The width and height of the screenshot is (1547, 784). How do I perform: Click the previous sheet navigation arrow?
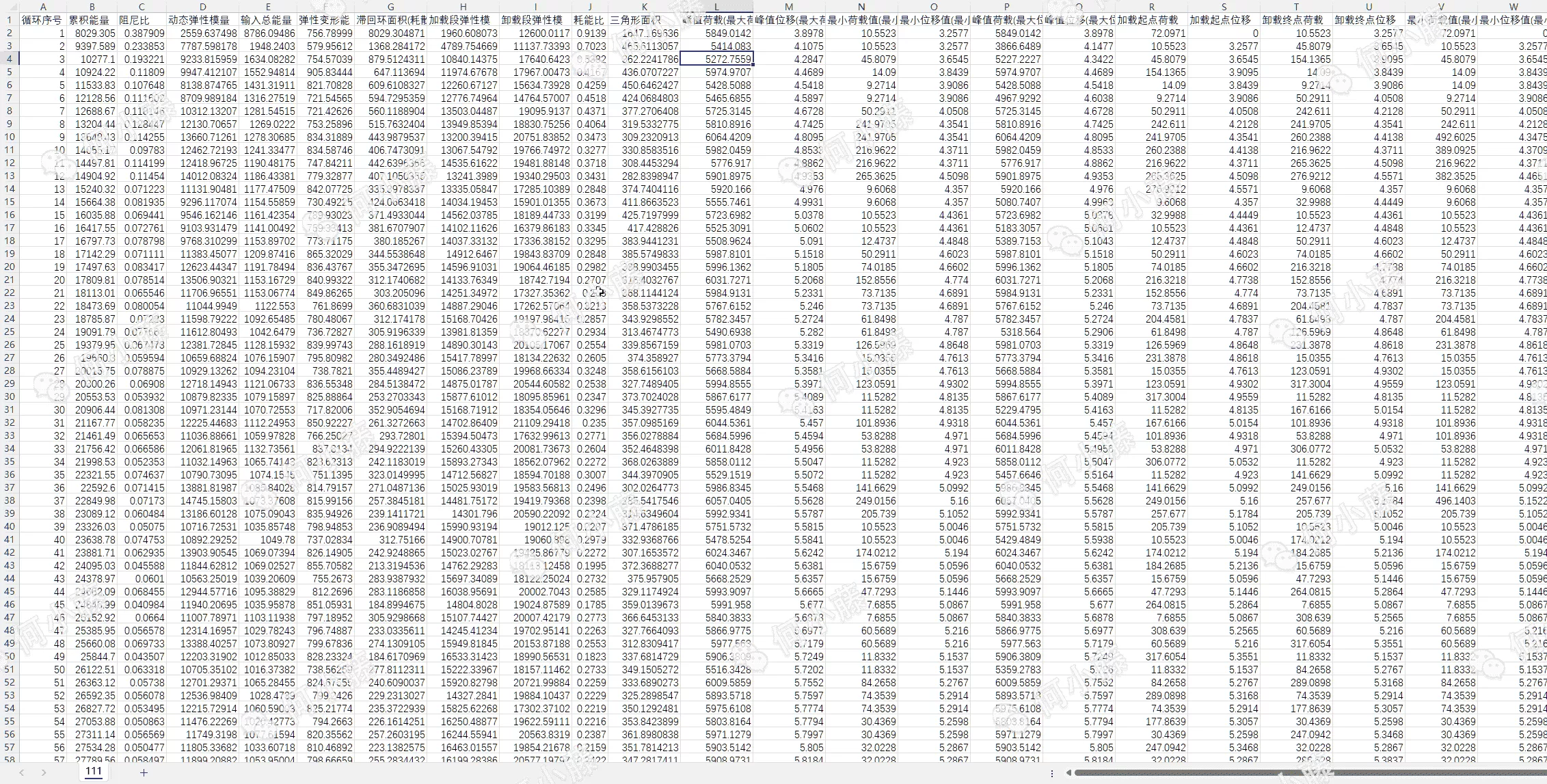(21, 772)
